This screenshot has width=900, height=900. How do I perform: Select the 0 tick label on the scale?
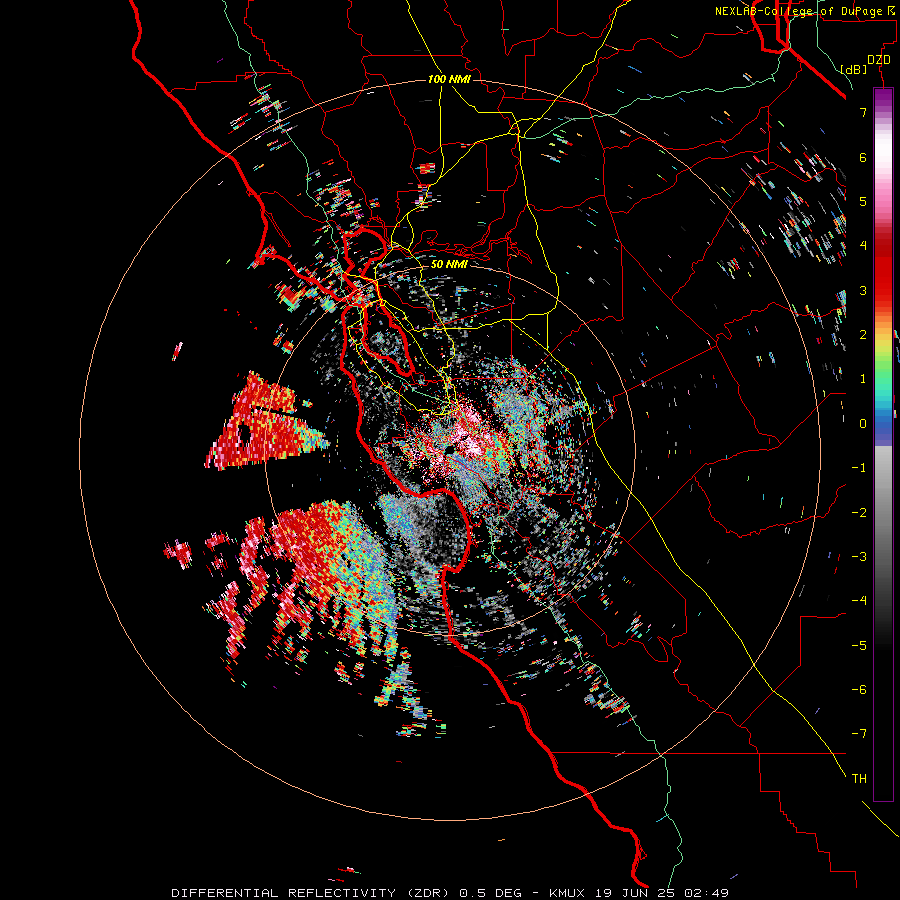[863, 424]
